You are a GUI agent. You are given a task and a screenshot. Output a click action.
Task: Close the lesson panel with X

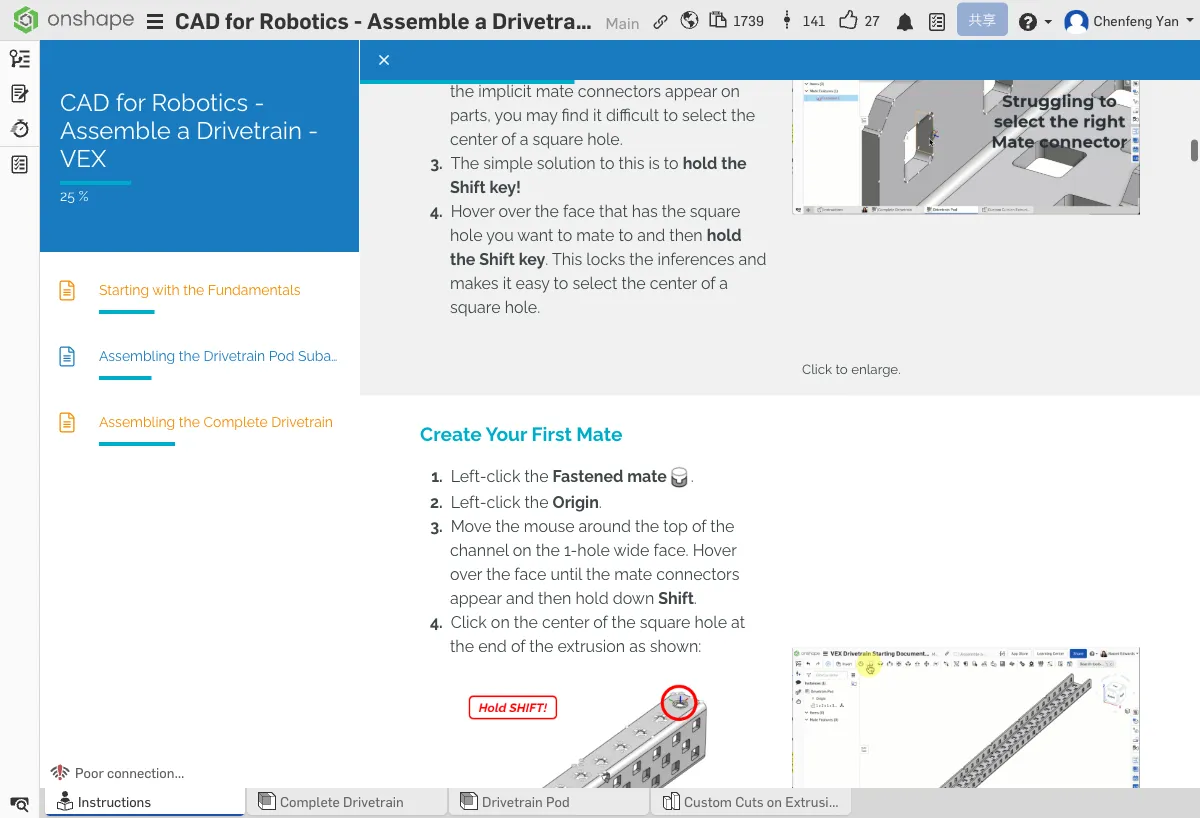[x=384, y=60]
